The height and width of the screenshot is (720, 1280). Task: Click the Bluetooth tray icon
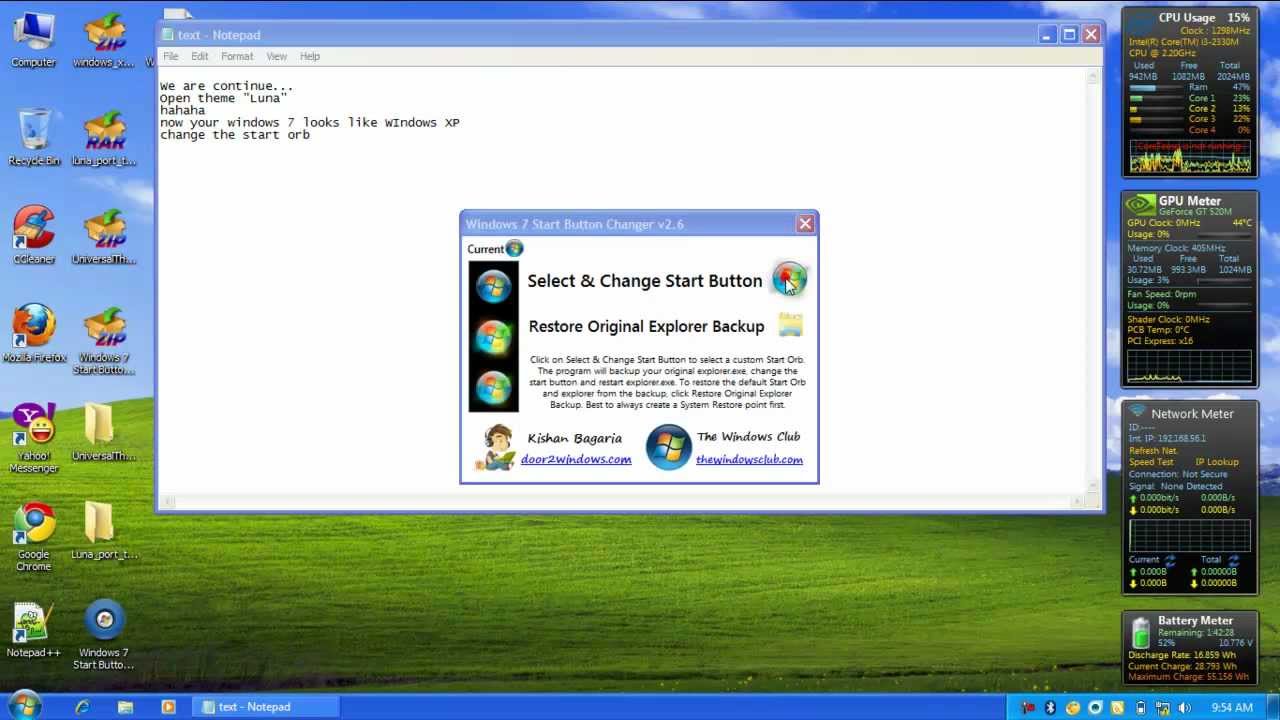point(1051,708)
